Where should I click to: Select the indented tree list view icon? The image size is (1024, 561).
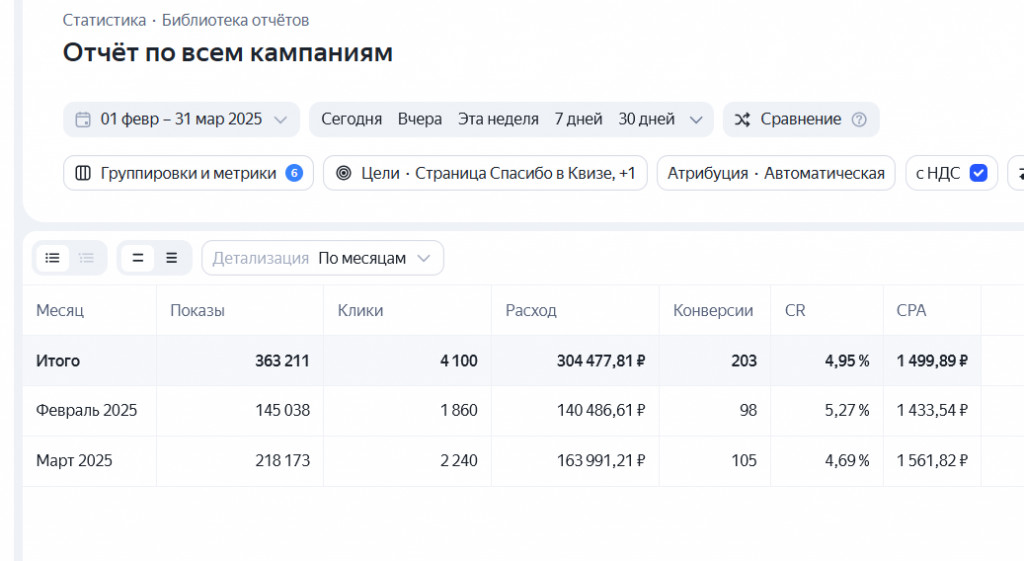click(86, 258)
